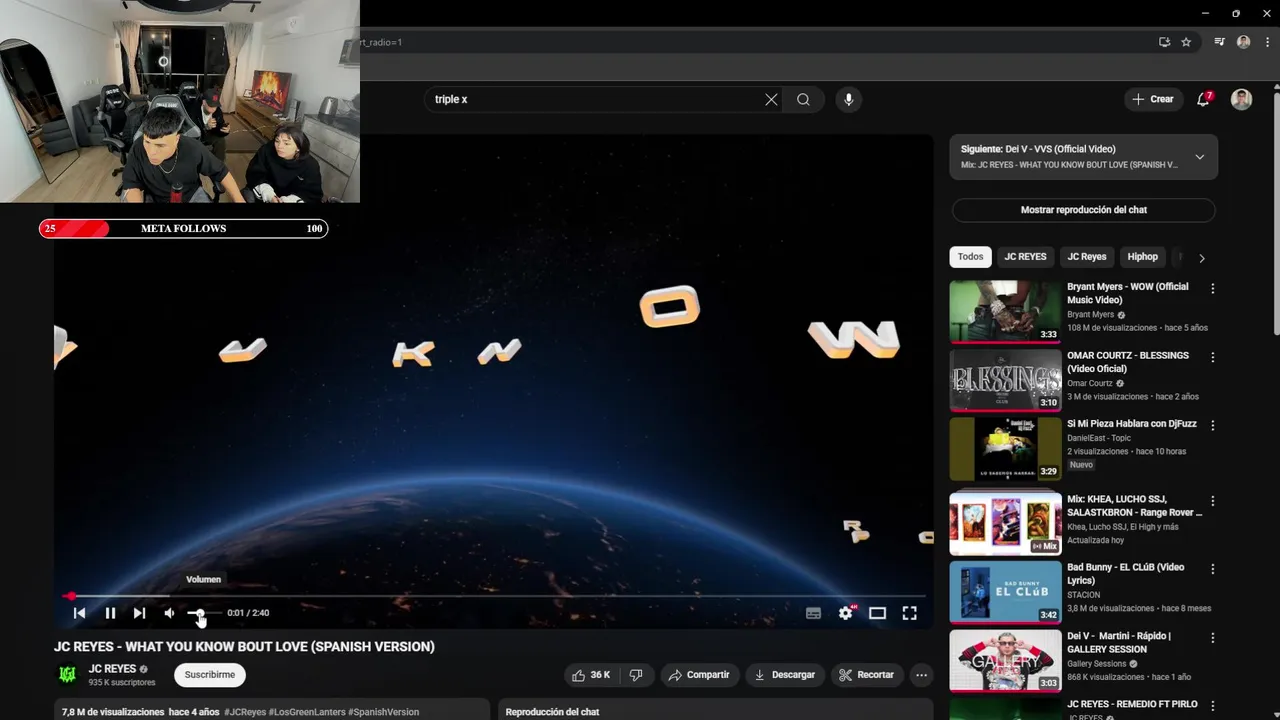1280x720 pixels.
Task: Open options for OMAR COURTZ BLESSINGS
Action: pos(1212,357)
